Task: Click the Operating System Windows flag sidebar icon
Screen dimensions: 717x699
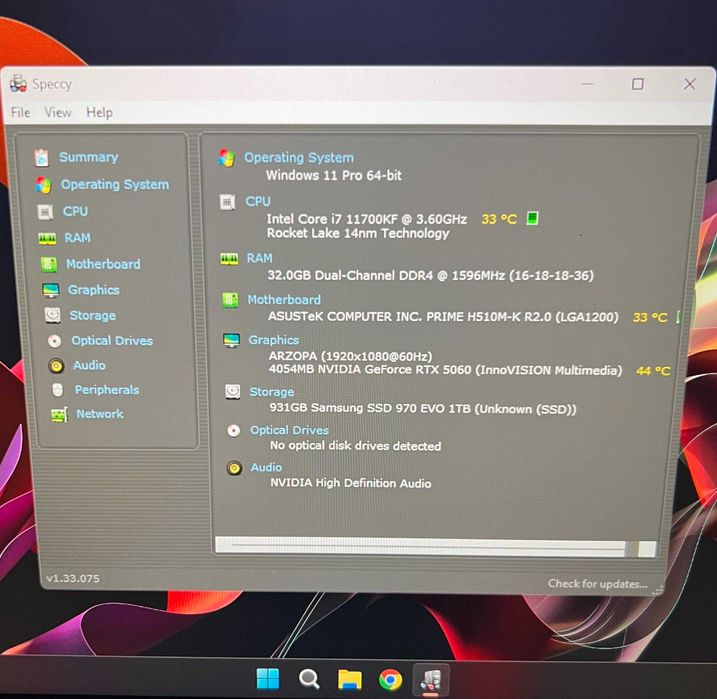Action: click(43, 185)
